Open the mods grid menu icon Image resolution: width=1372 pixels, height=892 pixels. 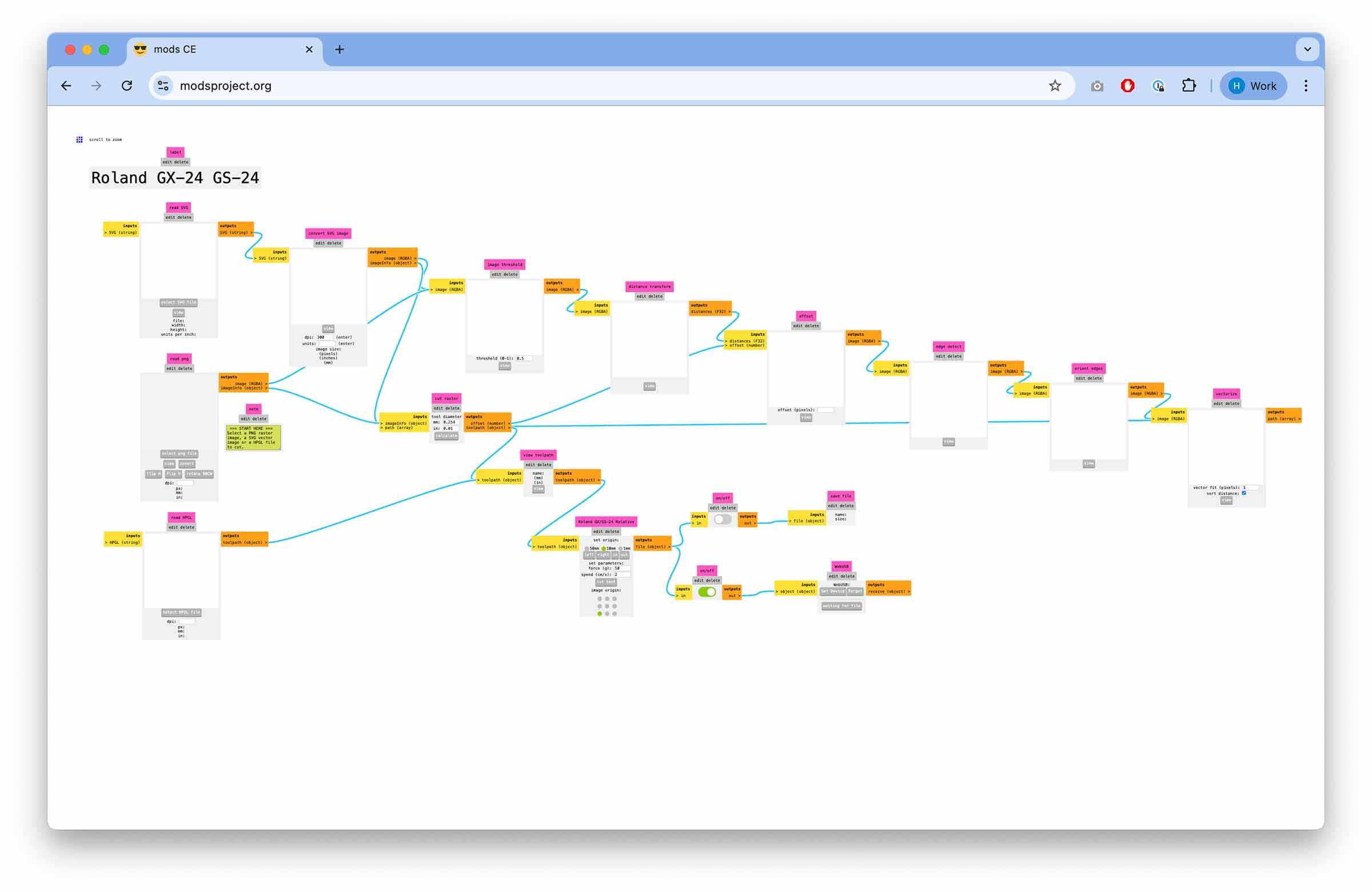(79, 139)
